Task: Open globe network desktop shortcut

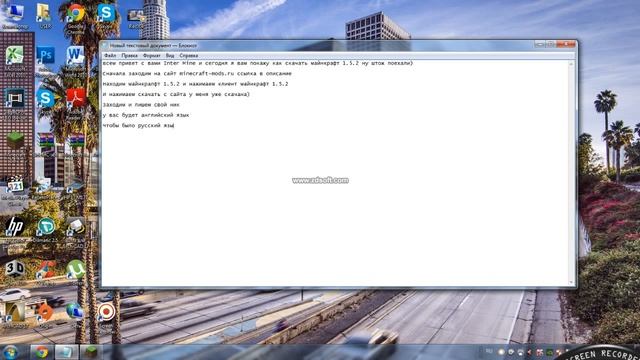Action: [x=75, y=311]
